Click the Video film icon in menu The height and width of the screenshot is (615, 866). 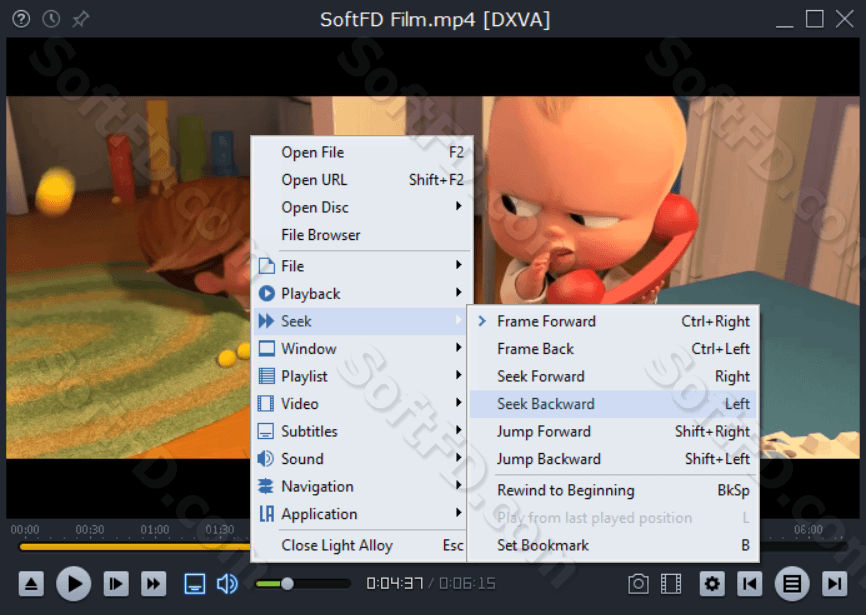pos(266,404)
